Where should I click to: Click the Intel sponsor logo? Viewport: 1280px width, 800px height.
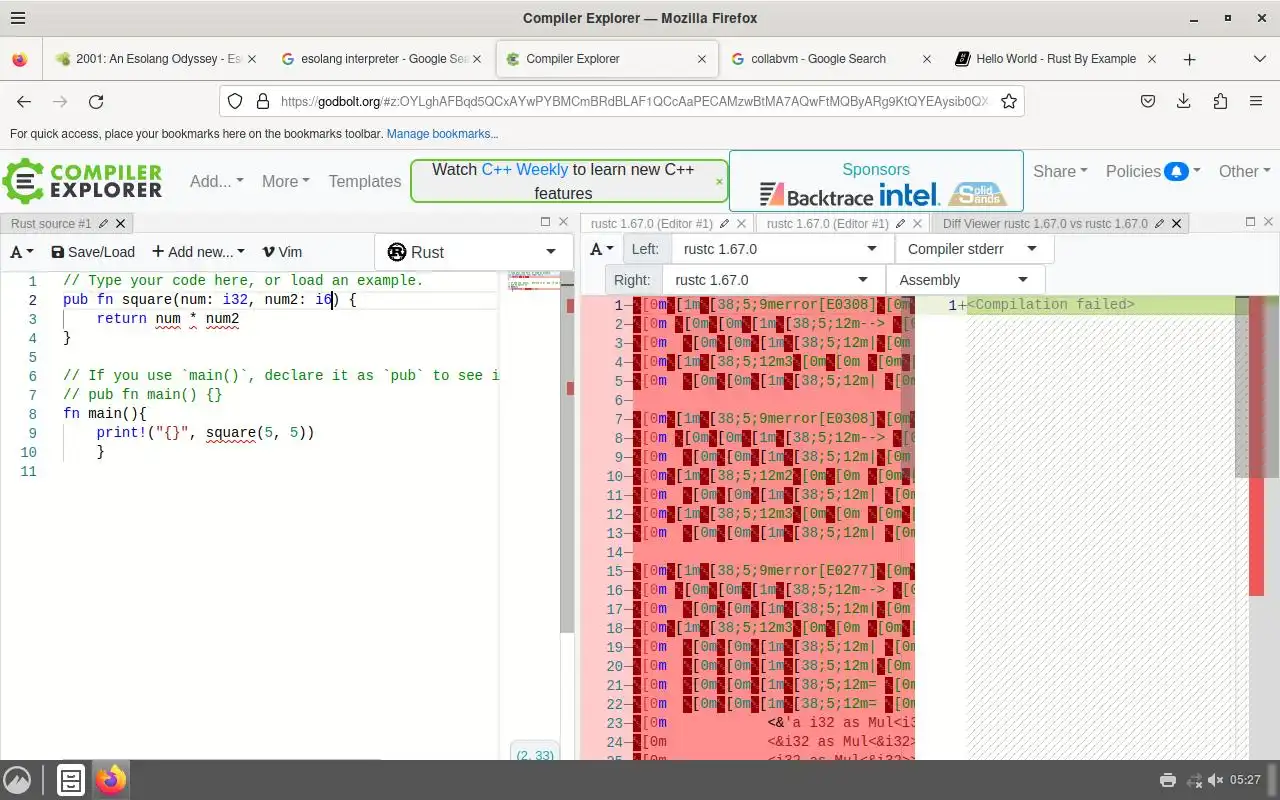(x=909, y=194)
